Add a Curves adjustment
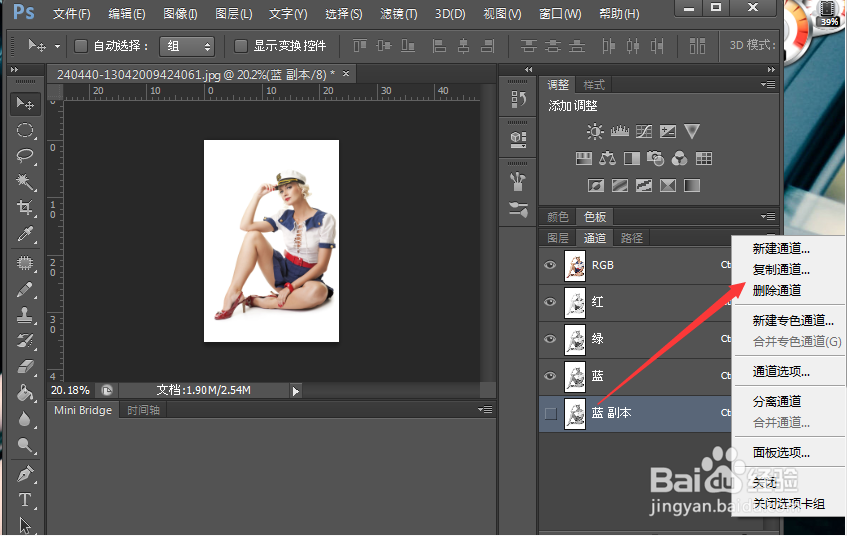The width and height of the screenshot is (847, 536). pyautogui.click(x=644, y=131)
